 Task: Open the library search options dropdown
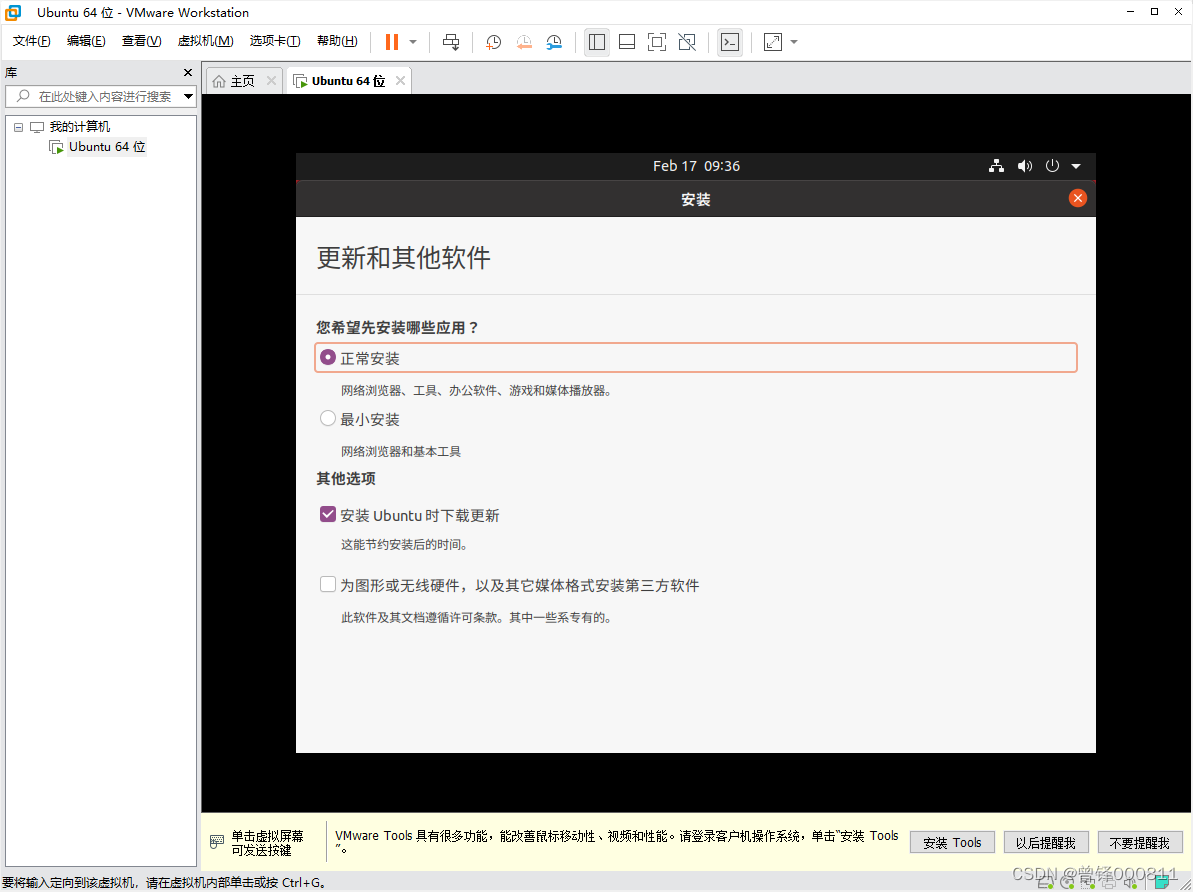point(188,97)
